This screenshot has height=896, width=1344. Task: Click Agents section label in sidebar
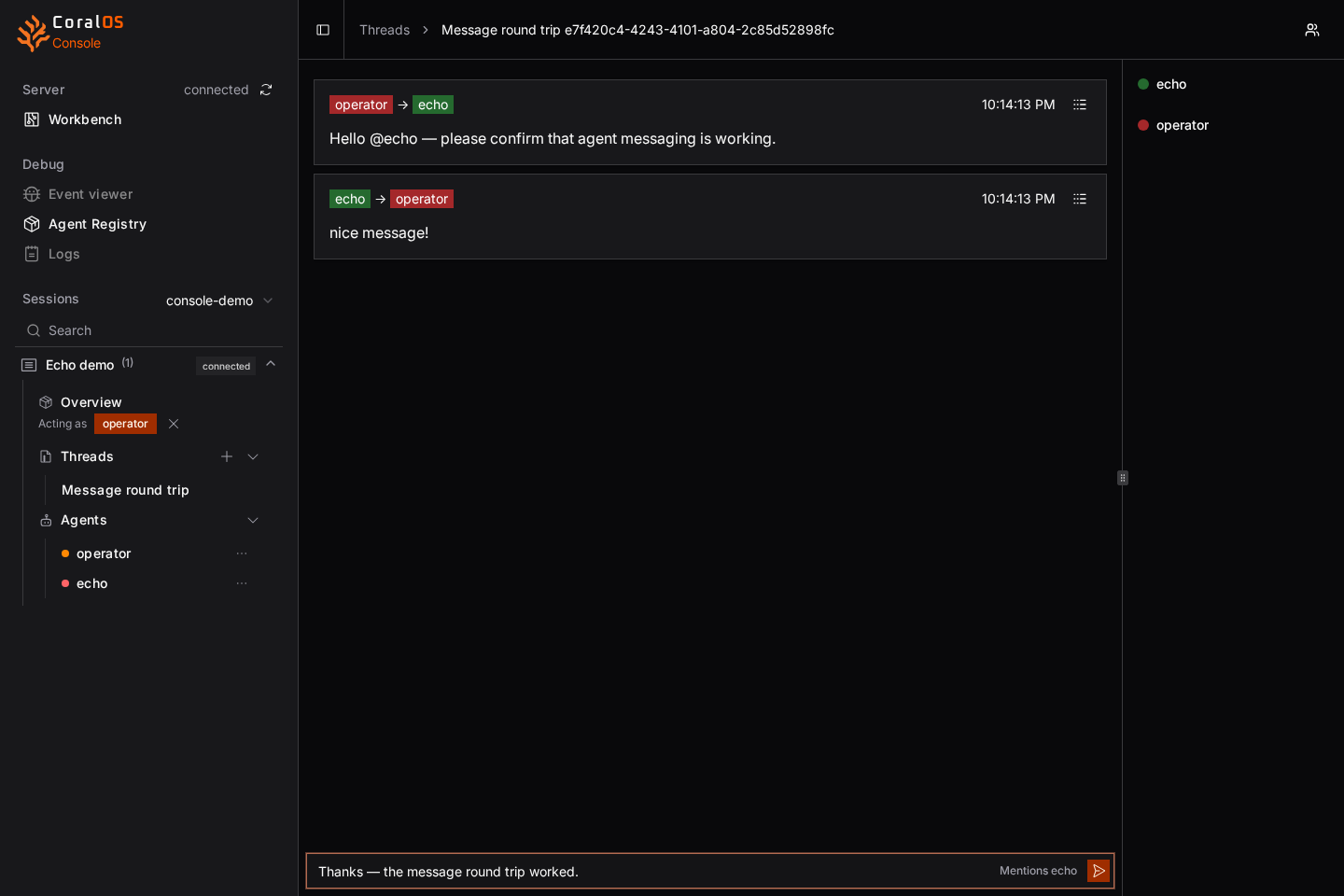pos(84,520)
